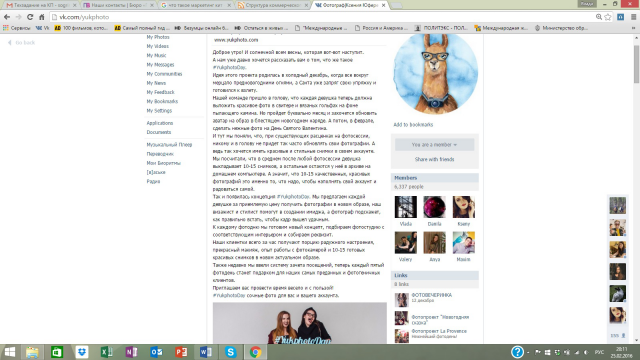Viewport: 640px width, 360px height.
Task: Open OneNote from the taskbar
Action: point(131,352)
